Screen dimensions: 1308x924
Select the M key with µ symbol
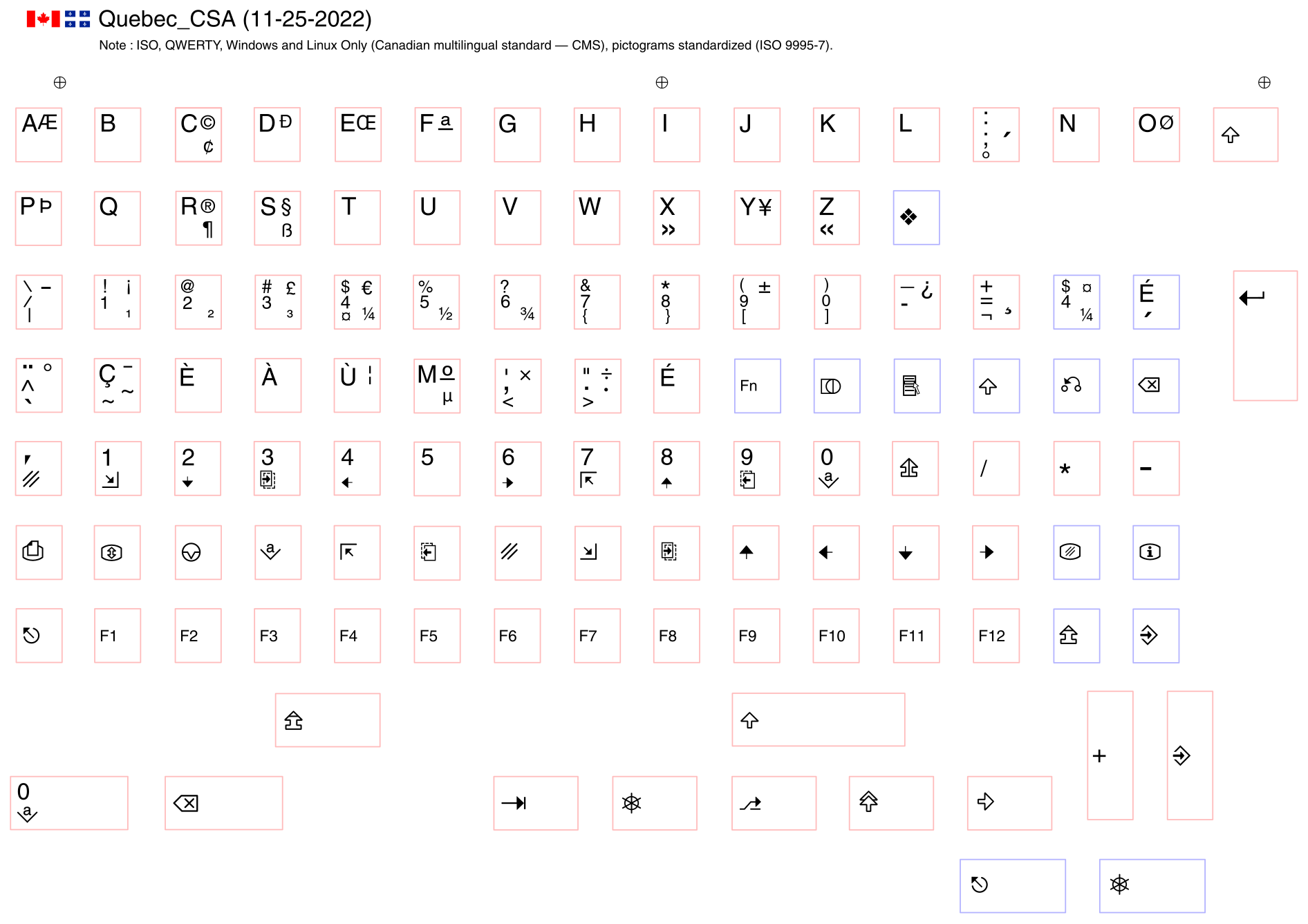(x=437, y=386)
